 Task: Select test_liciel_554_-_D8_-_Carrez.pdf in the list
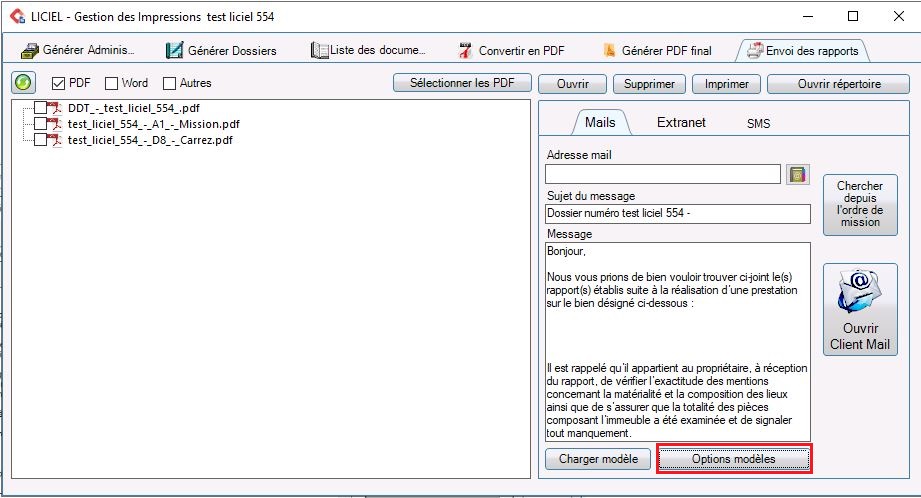pos(150,140)
